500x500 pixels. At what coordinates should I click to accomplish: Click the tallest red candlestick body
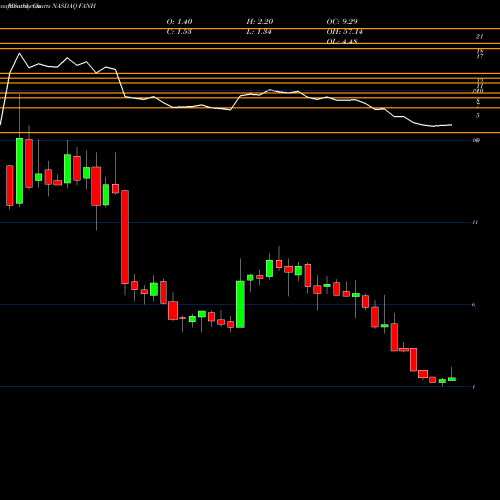pyautogui.click(x=125, y=237)
